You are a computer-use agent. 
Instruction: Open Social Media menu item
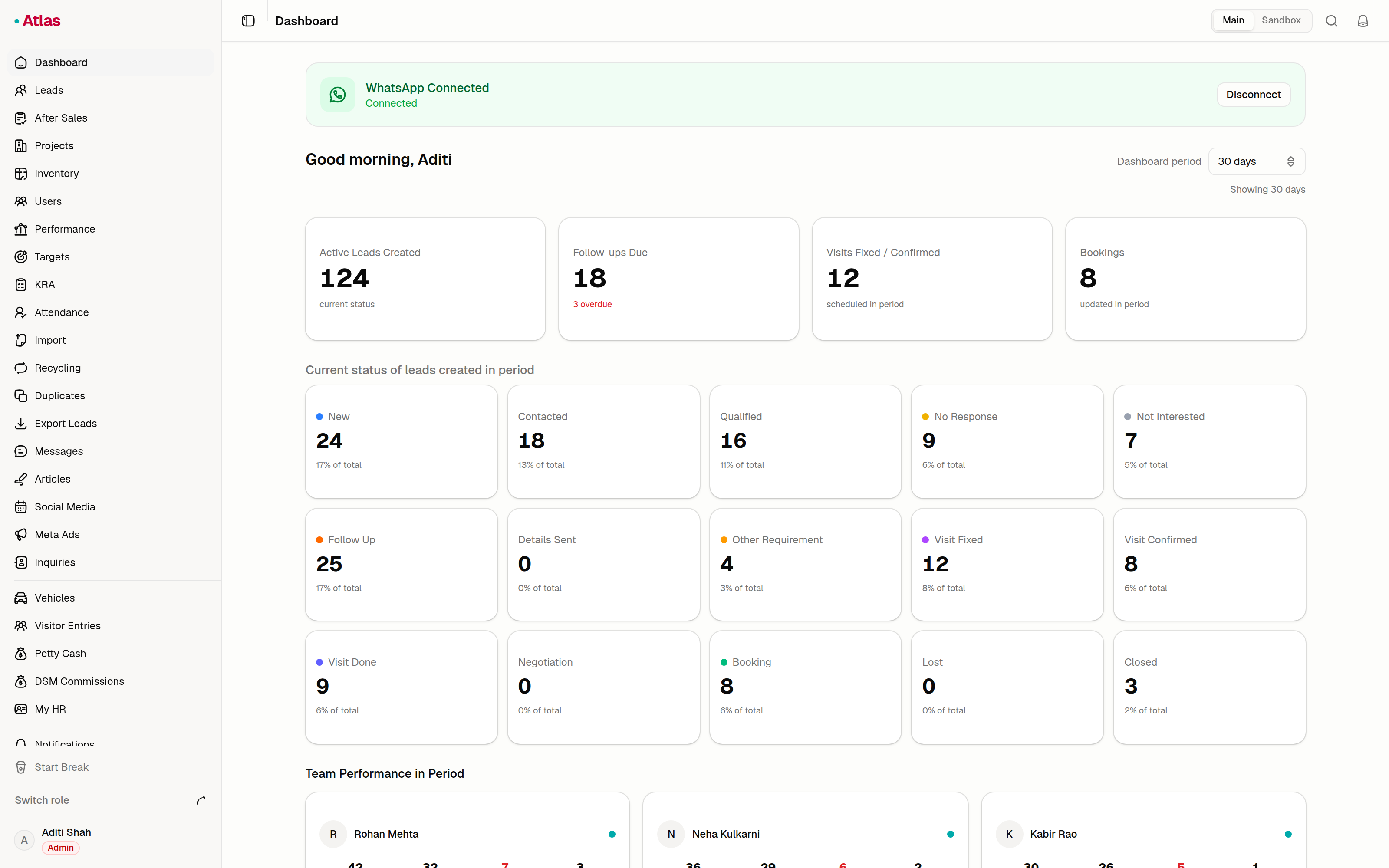tap(111, 507)
